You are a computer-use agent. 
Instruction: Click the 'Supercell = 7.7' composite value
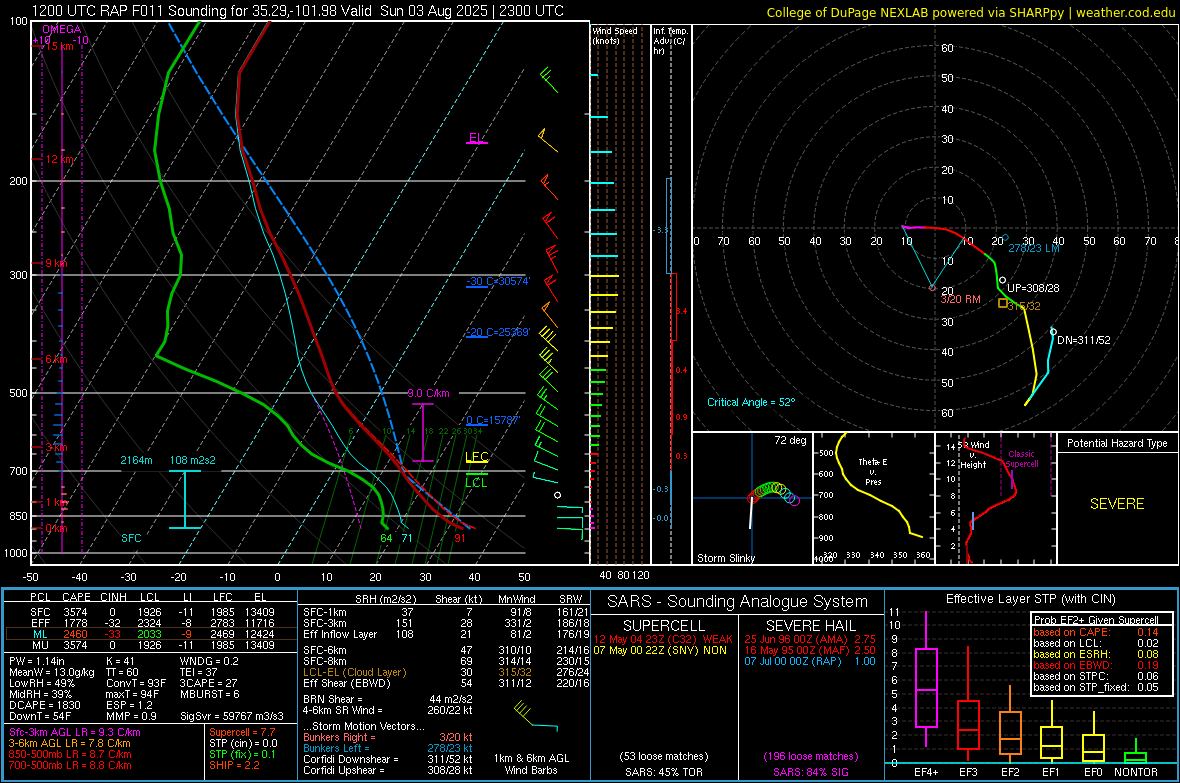(242, 732)
